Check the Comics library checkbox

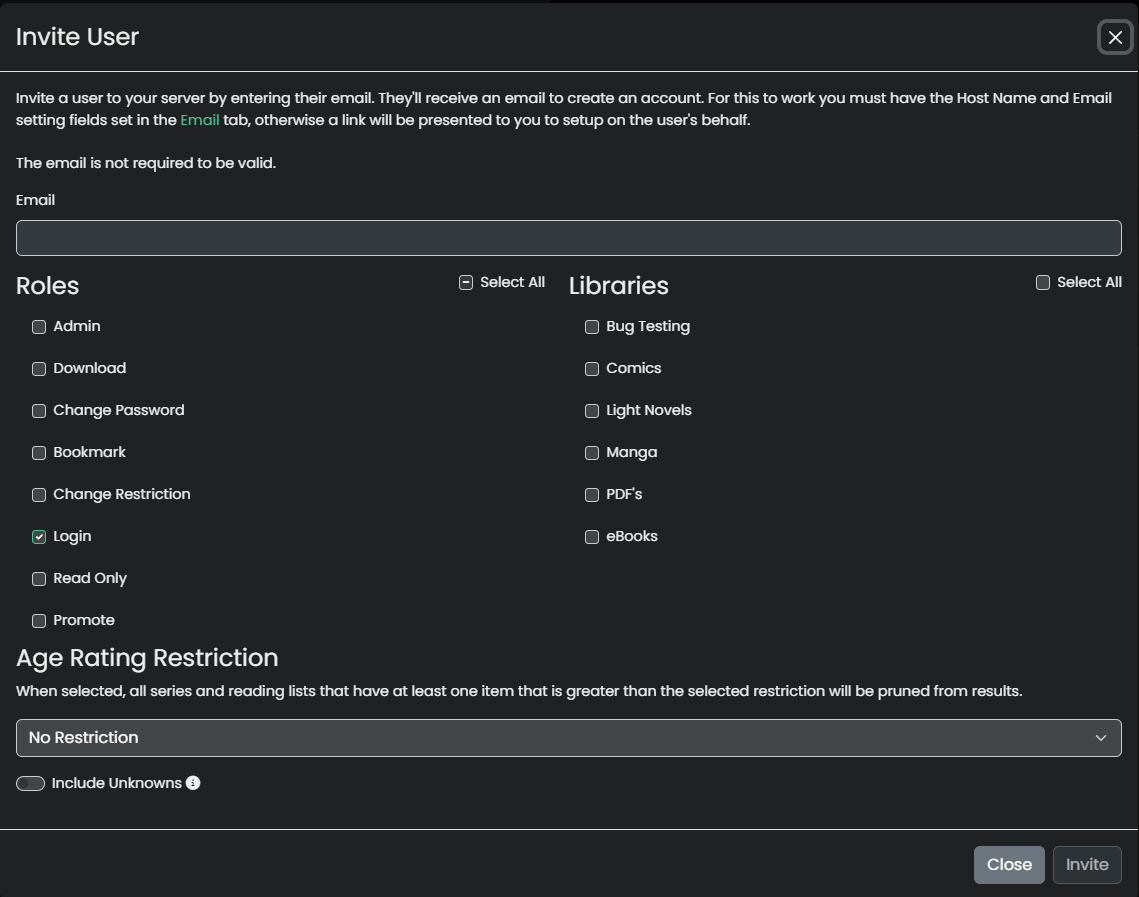(x=592, y=369)
